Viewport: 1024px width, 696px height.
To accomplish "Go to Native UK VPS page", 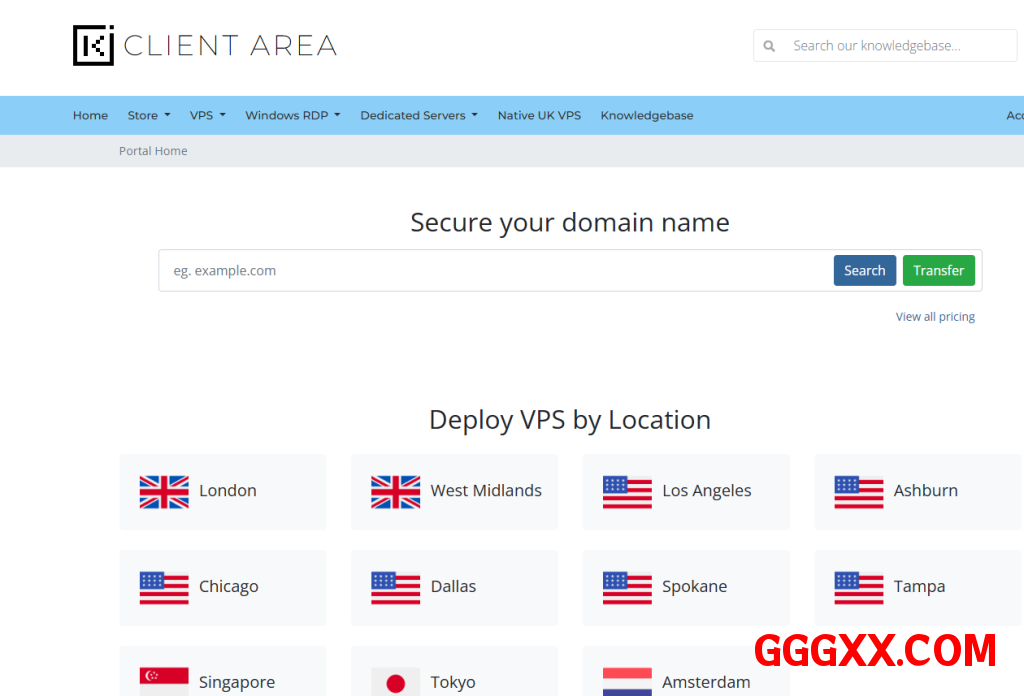I will (539, 116).
